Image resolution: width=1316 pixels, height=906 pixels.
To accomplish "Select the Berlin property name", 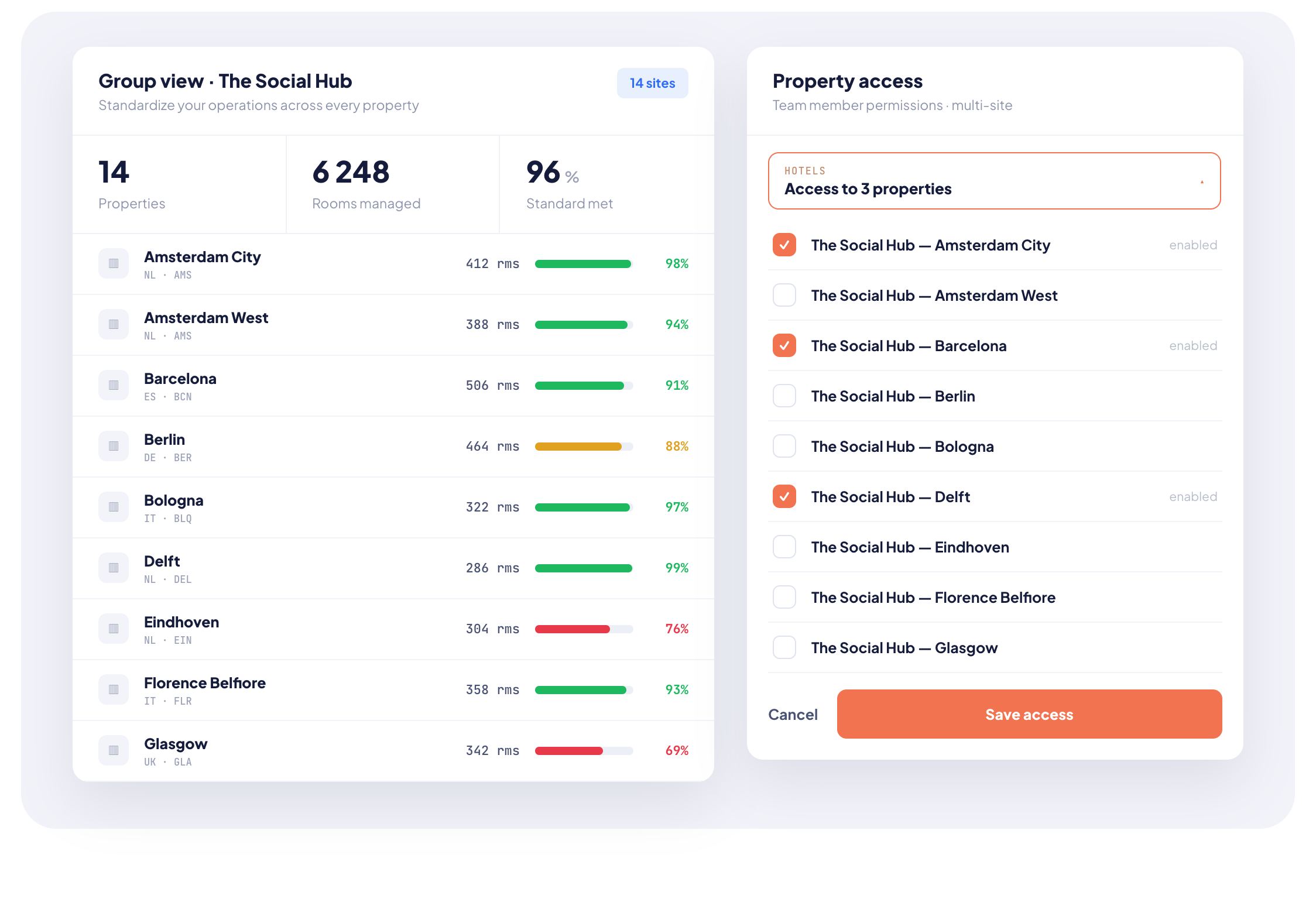I will pos(164,440).
